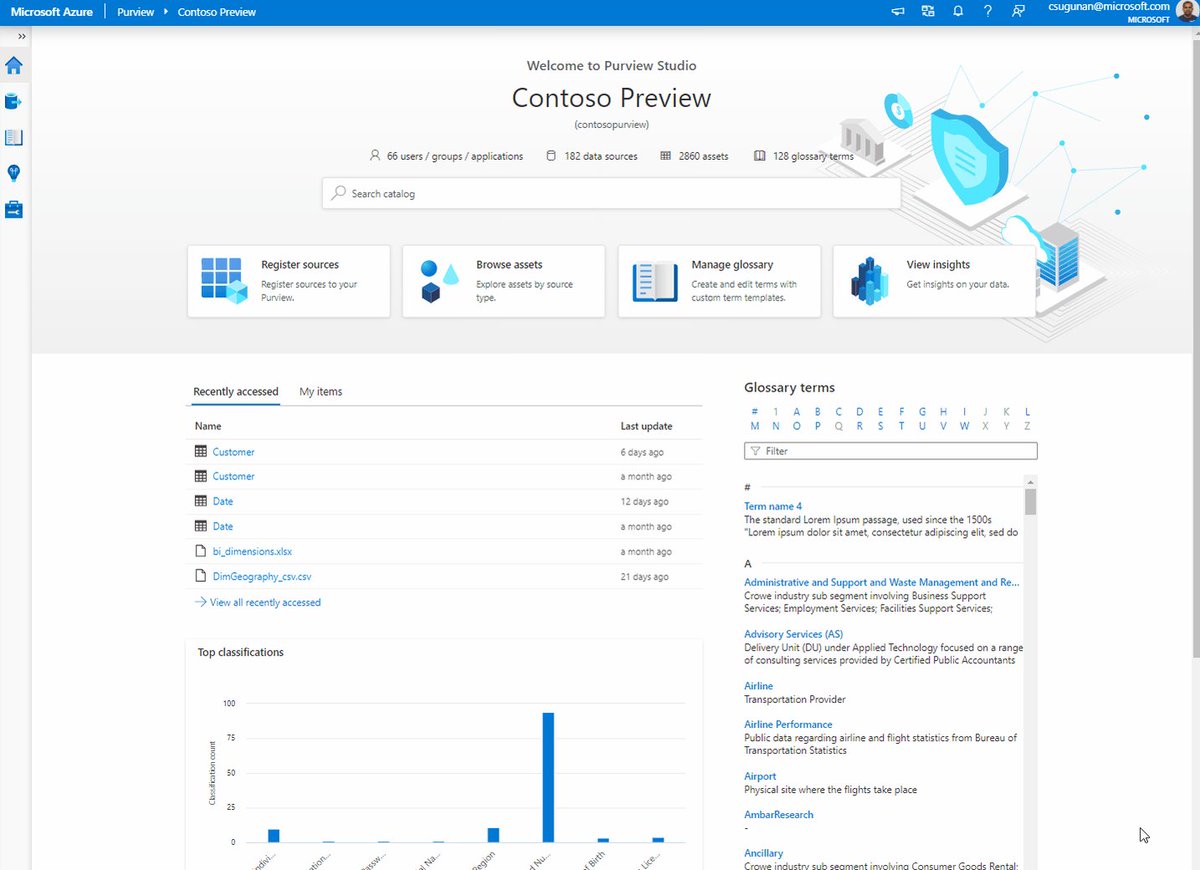Click the 128 glossary terms statistic
Screen dimensions: 1200x870
(x=804, y=156)
